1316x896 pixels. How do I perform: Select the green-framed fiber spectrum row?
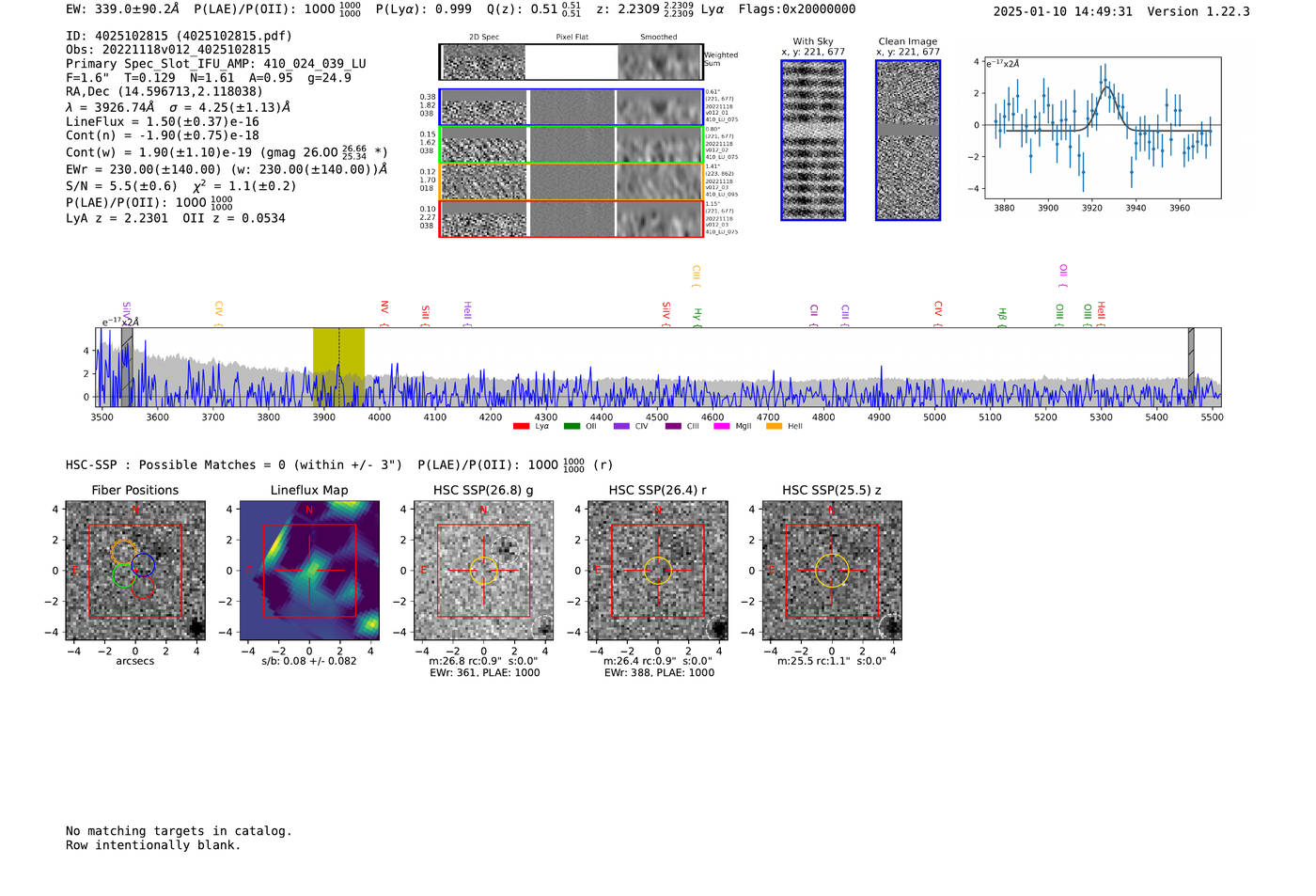point(571,145)
